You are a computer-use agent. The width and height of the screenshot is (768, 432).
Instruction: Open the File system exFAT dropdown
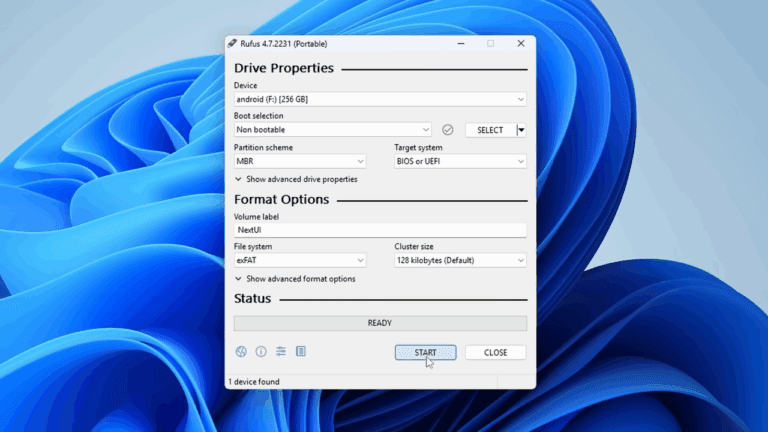click(x=300, y=260)
